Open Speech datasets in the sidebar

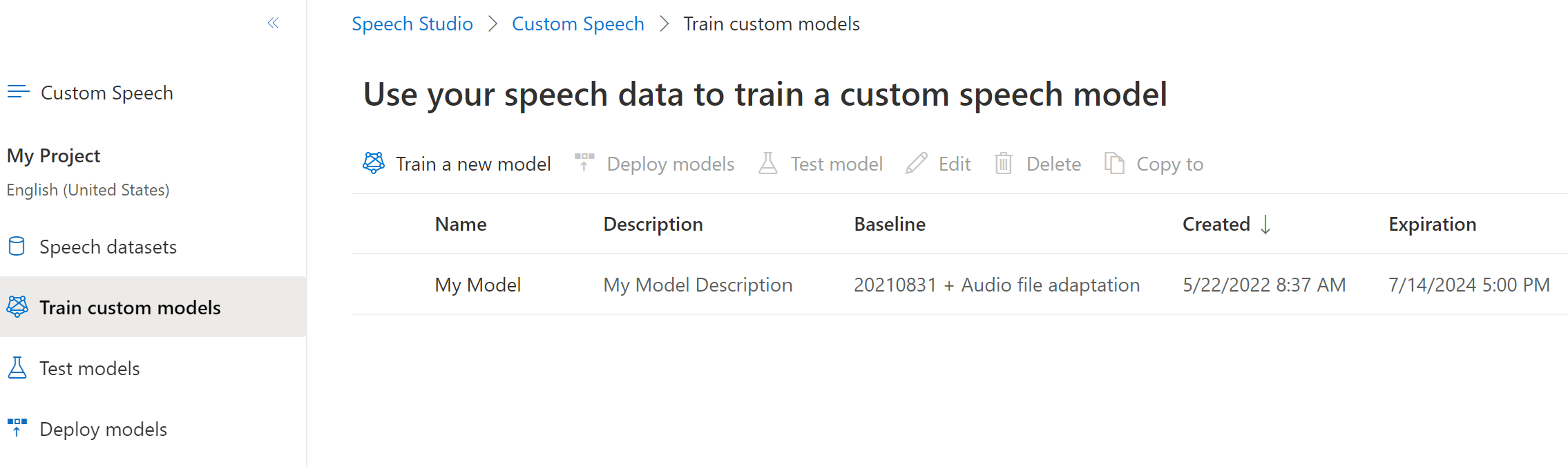[x=108, y=247]
